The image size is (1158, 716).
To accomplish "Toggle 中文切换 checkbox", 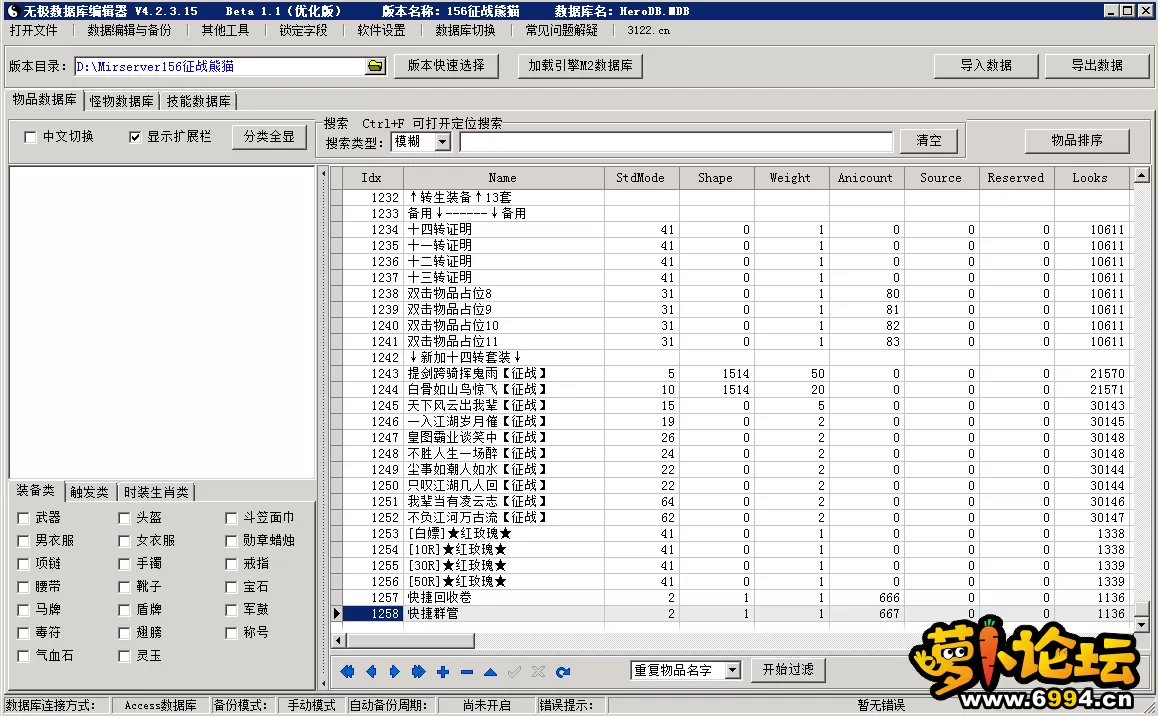I will point(30,137).
